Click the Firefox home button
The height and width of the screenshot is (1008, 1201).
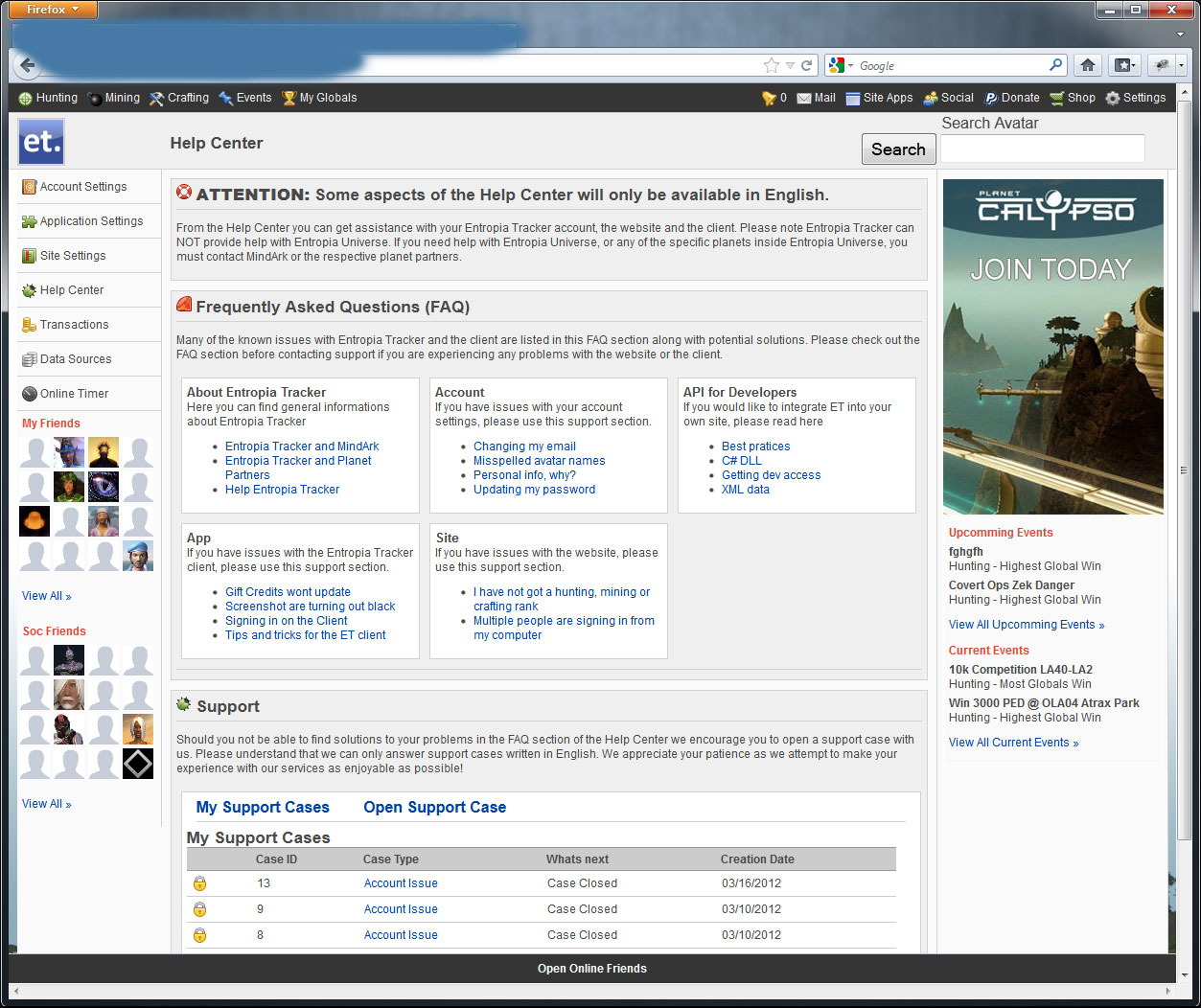[1087, 65]
